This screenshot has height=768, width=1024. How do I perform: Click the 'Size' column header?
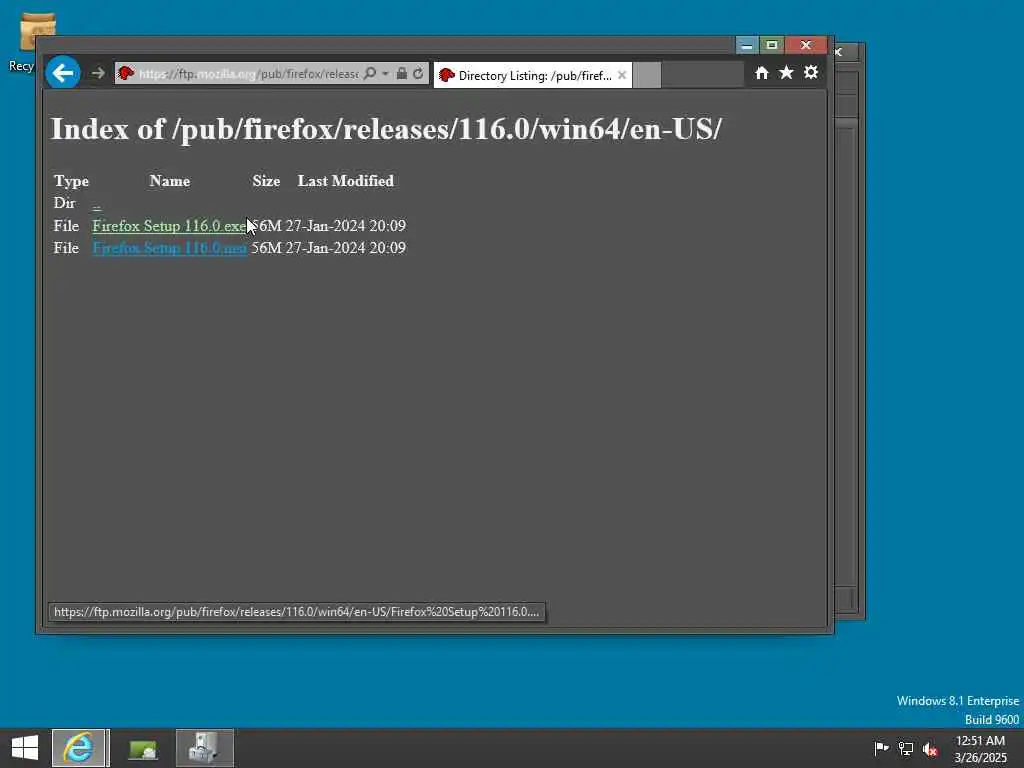(266, 181)
